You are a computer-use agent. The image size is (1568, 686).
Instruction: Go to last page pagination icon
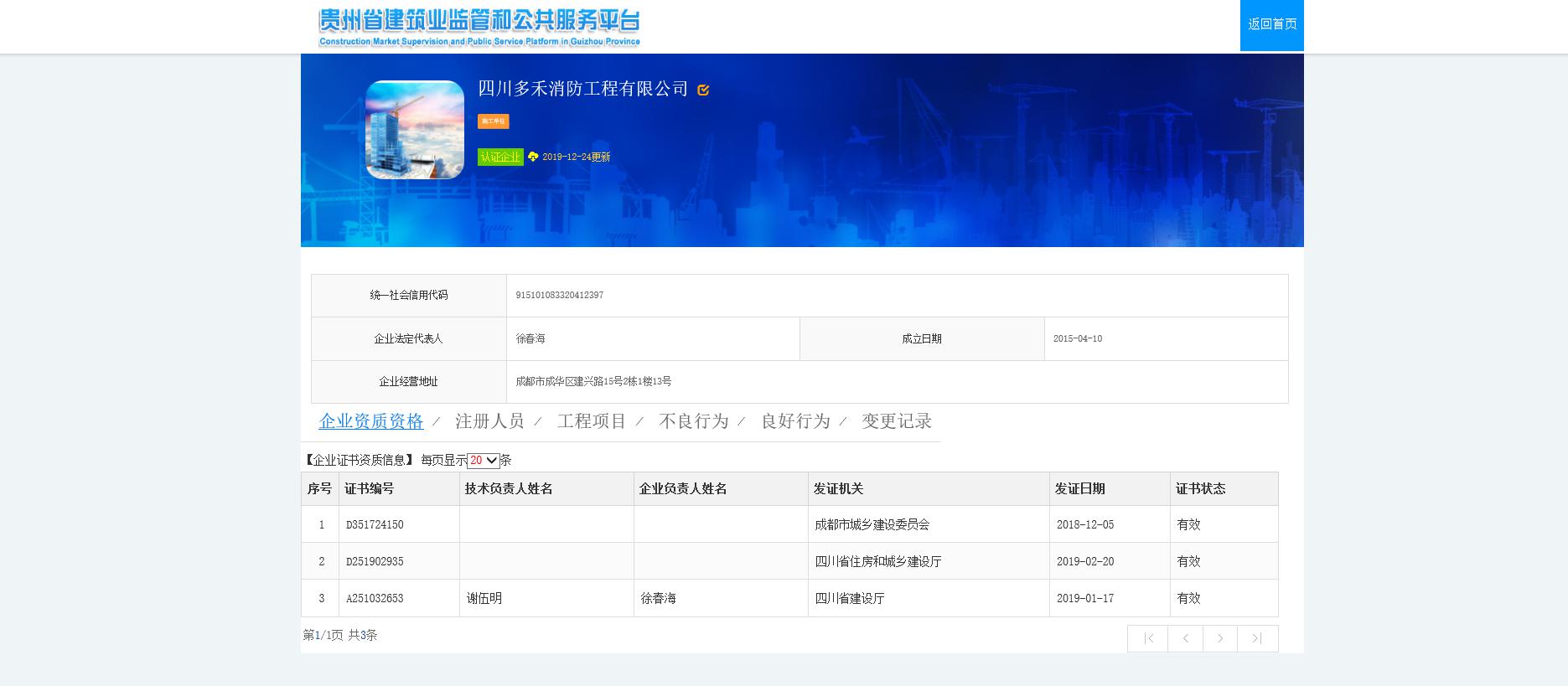click(1258, 638)
